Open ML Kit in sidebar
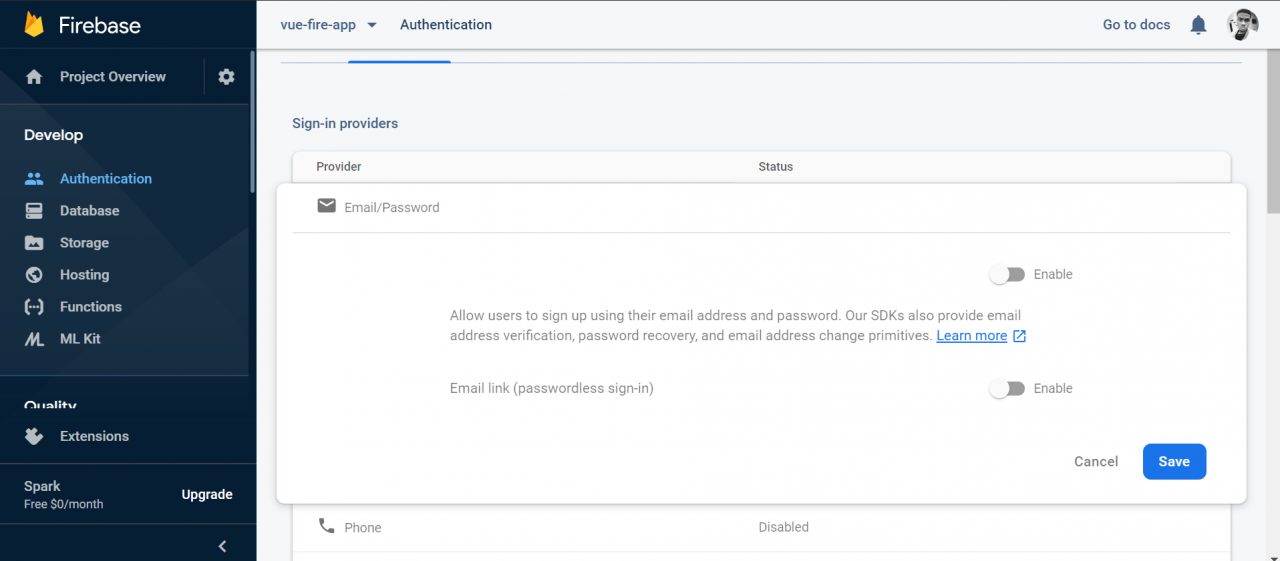Image resolution: width=1280 pixels, height=561 pixels. [80, 339]
